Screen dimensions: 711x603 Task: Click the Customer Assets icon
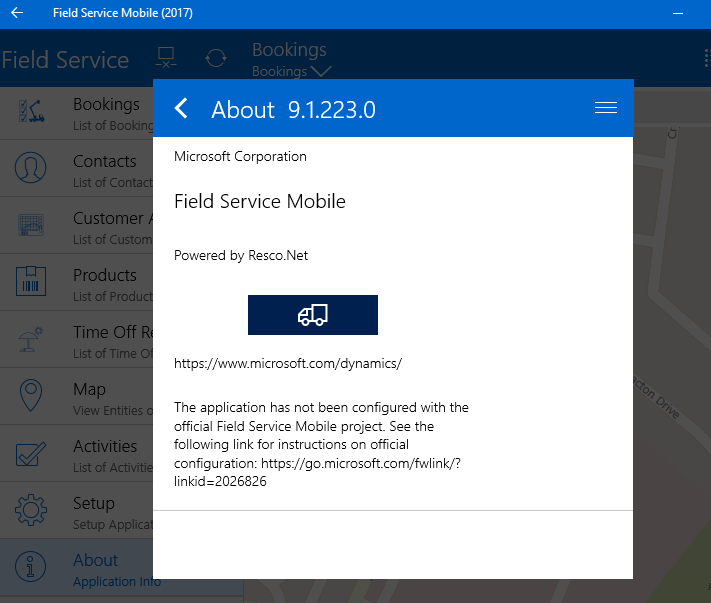[31, 225]
